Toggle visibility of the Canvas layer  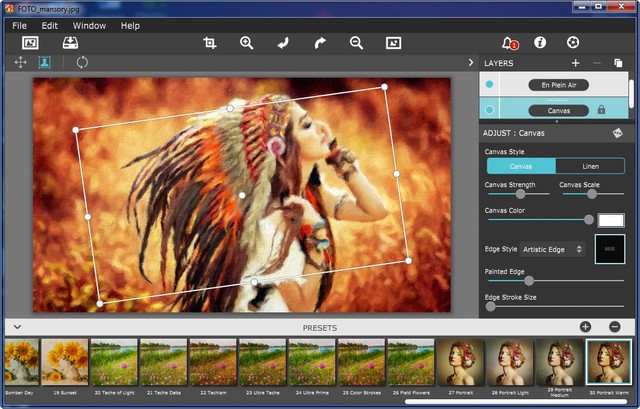(490, 110)
